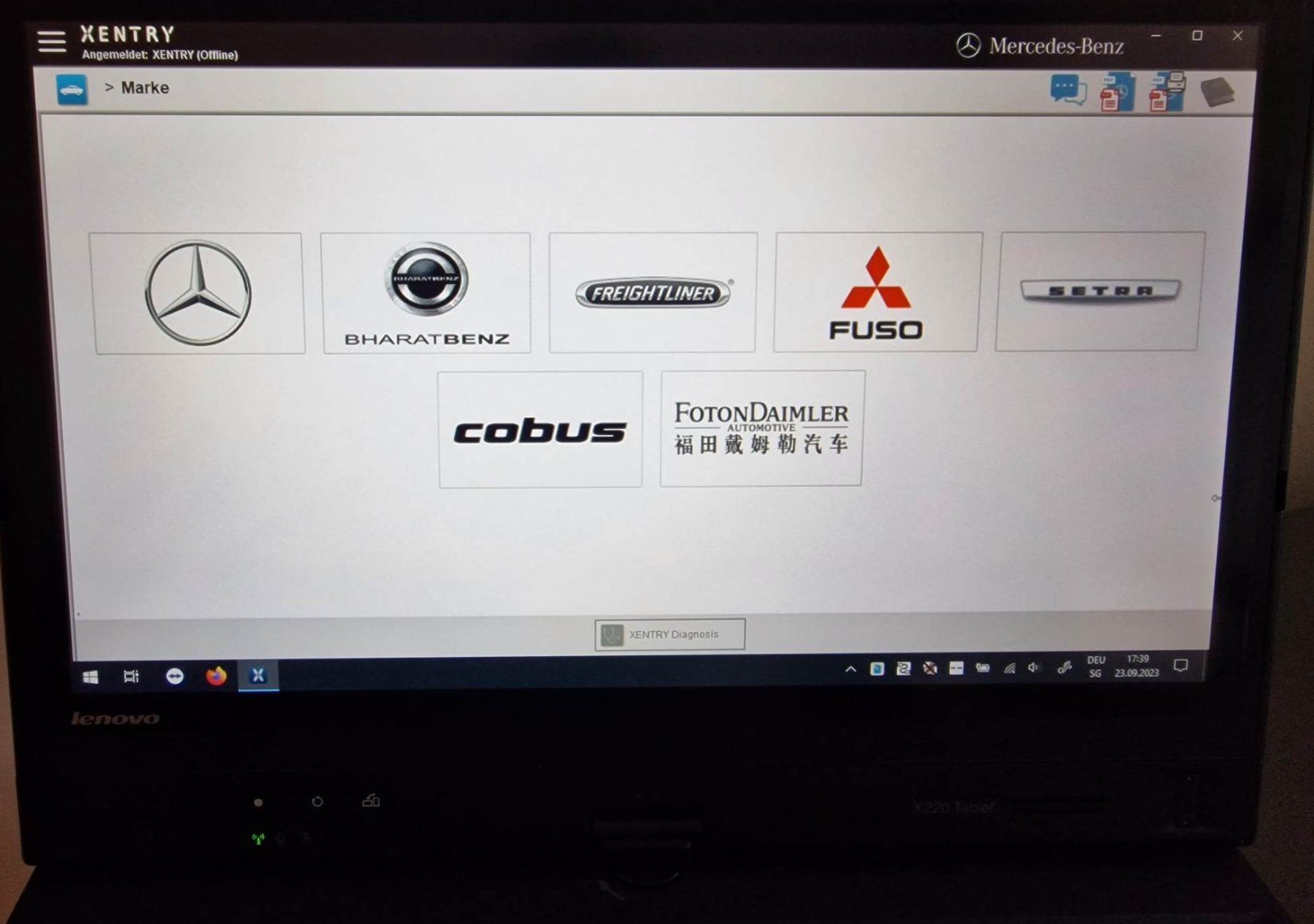This screenshot has width=1314, height=924.
Task: Expand the hidden system tray icons
Action: 850,667
